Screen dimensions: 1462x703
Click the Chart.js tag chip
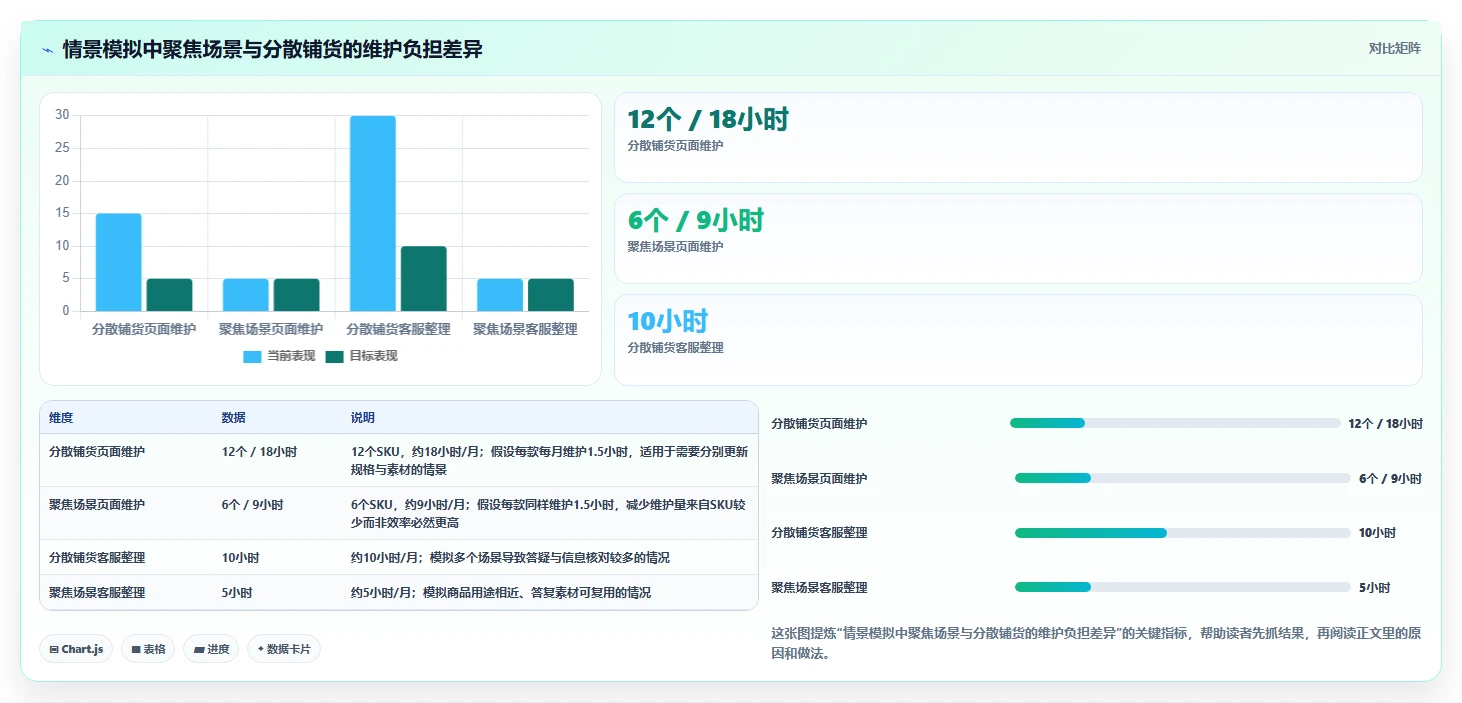pos(76,649)
